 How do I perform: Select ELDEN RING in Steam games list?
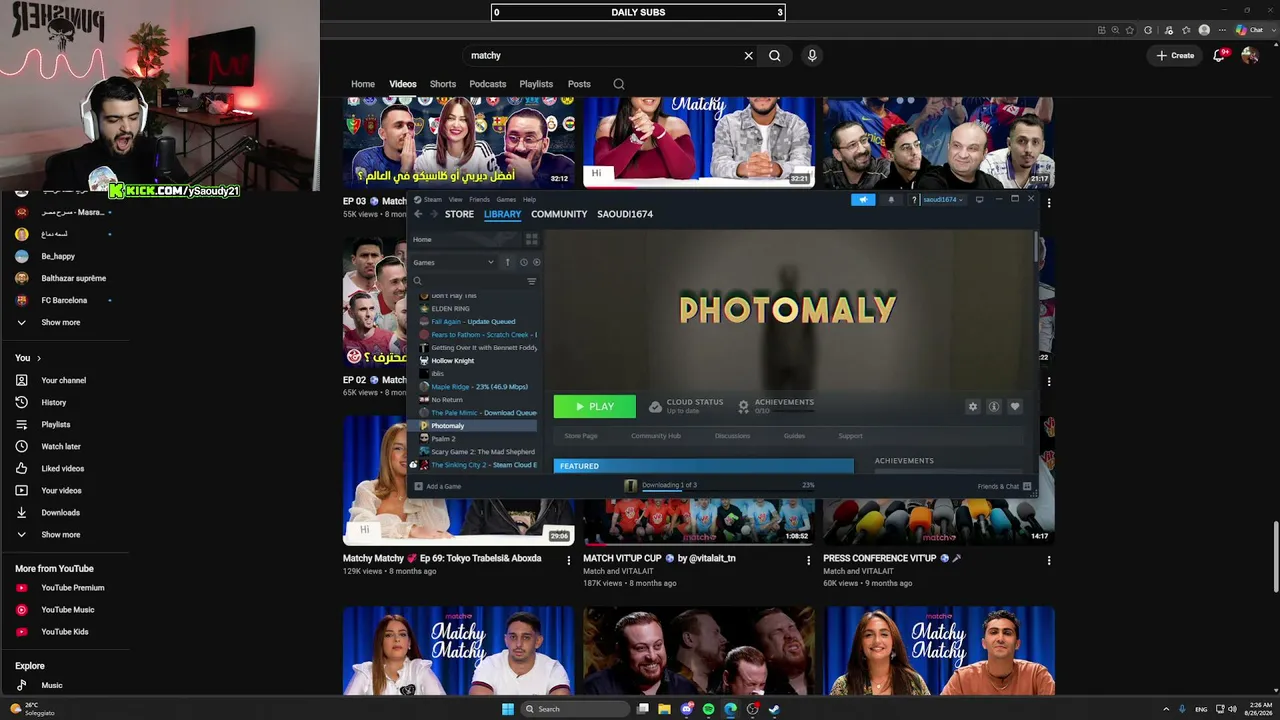(x=450, y=309)
